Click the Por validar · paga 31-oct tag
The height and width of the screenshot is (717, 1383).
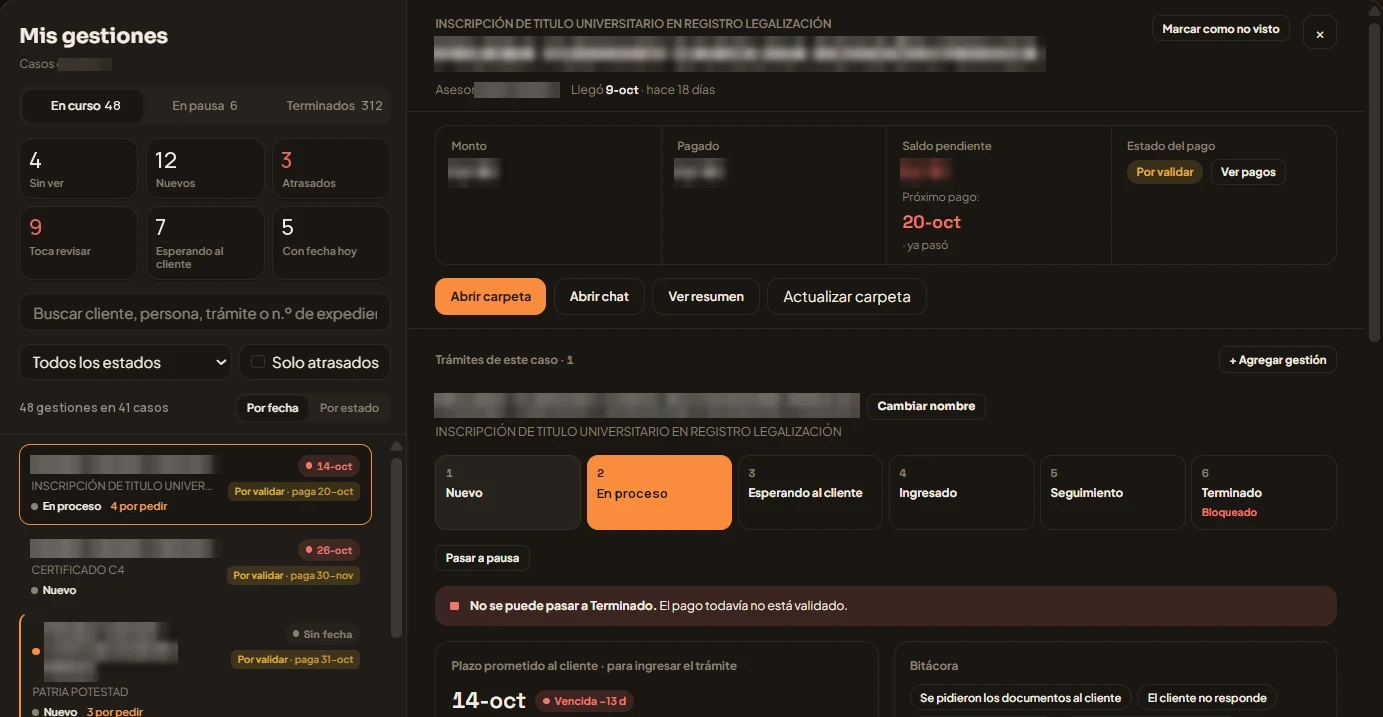pyautogui.click(x=294, y=659)
